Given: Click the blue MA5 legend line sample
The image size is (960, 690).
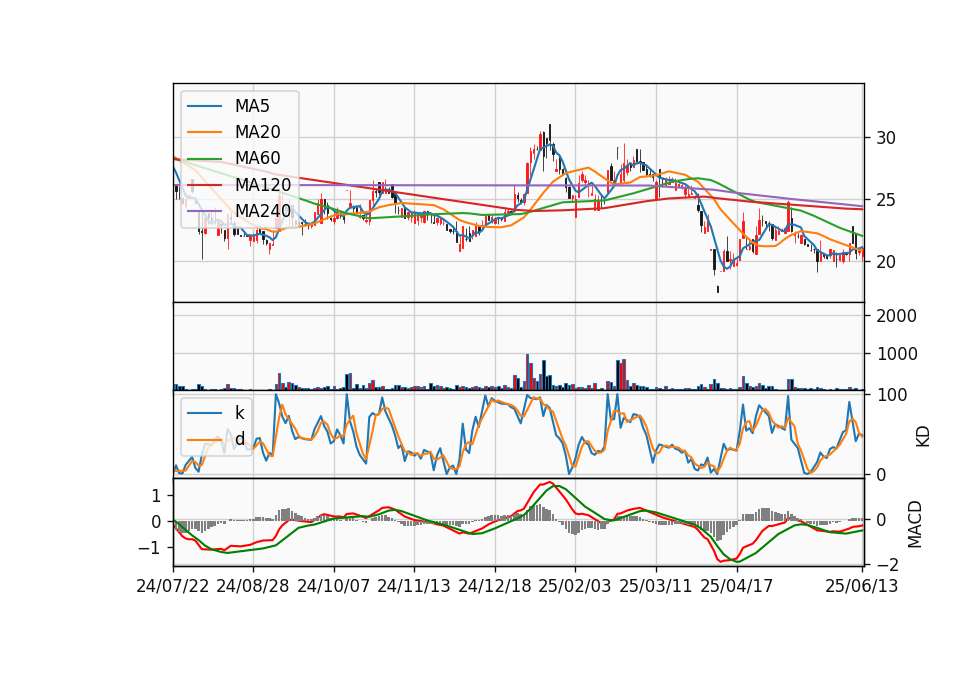Looking at the screenshot, I should pyautogui.click(x=204, y=106).
